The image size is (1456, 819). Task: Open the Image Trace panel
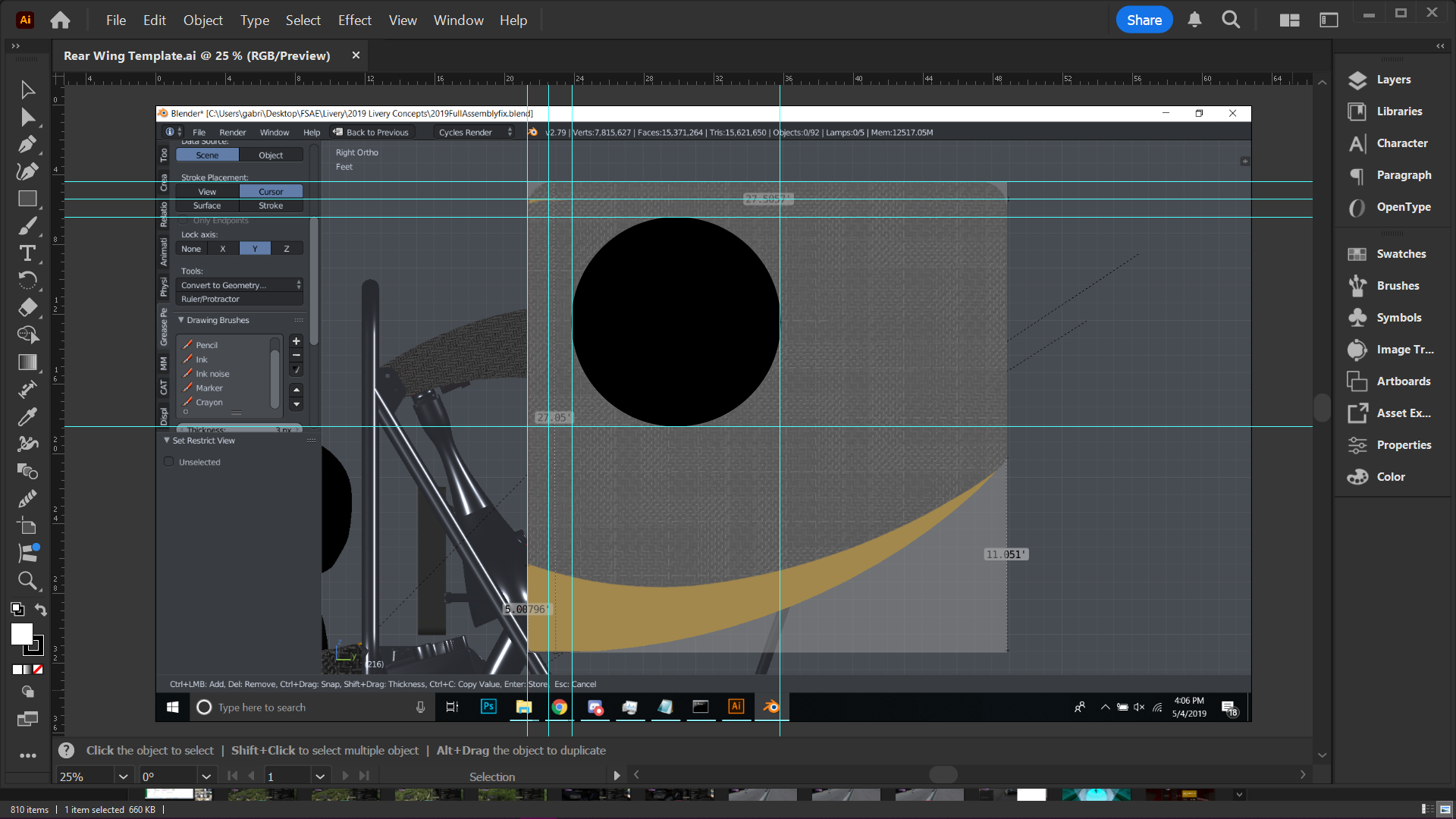[1404, 350]
